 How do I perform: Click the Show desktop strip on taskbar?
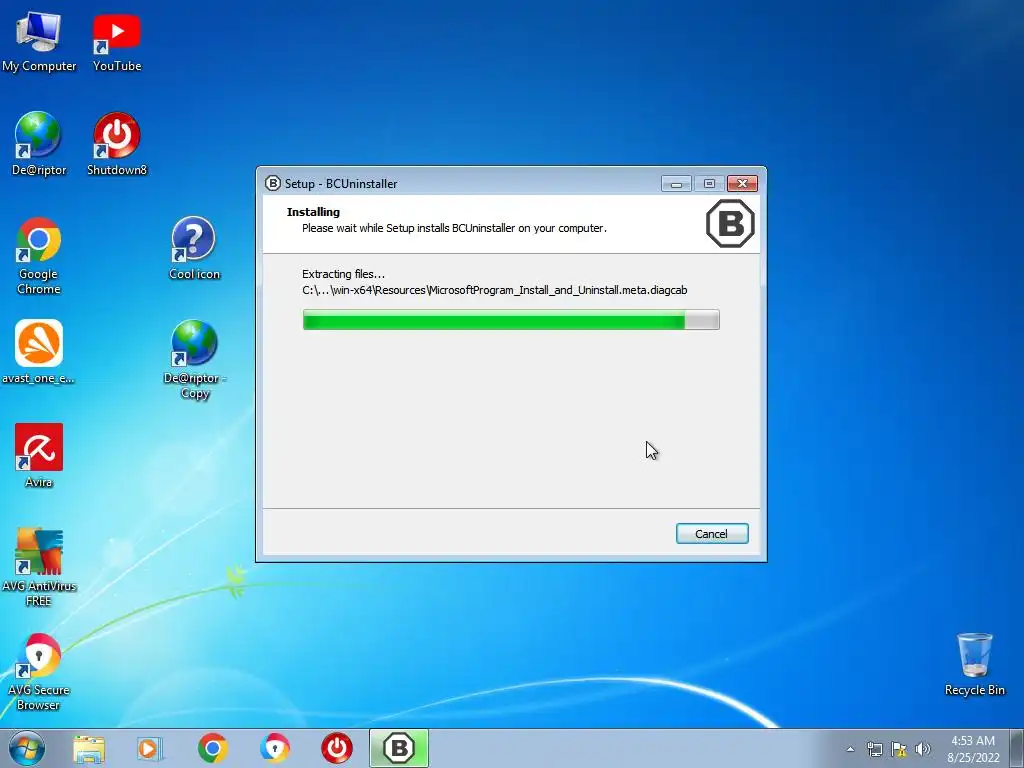coord(1017,748)
